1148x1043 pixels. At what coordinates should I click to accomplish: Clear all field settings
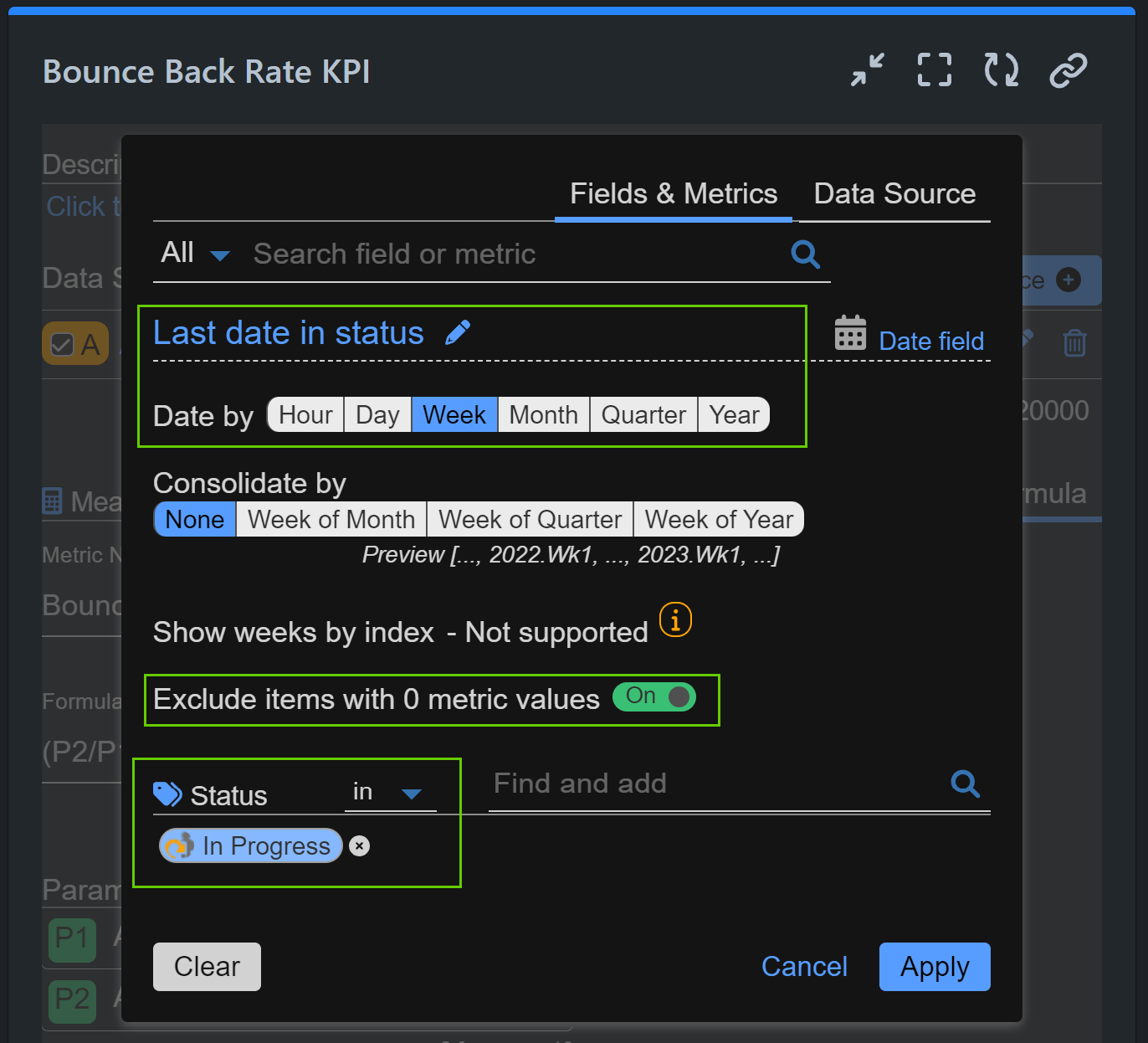pyautogui.click(x=206, y=966)
